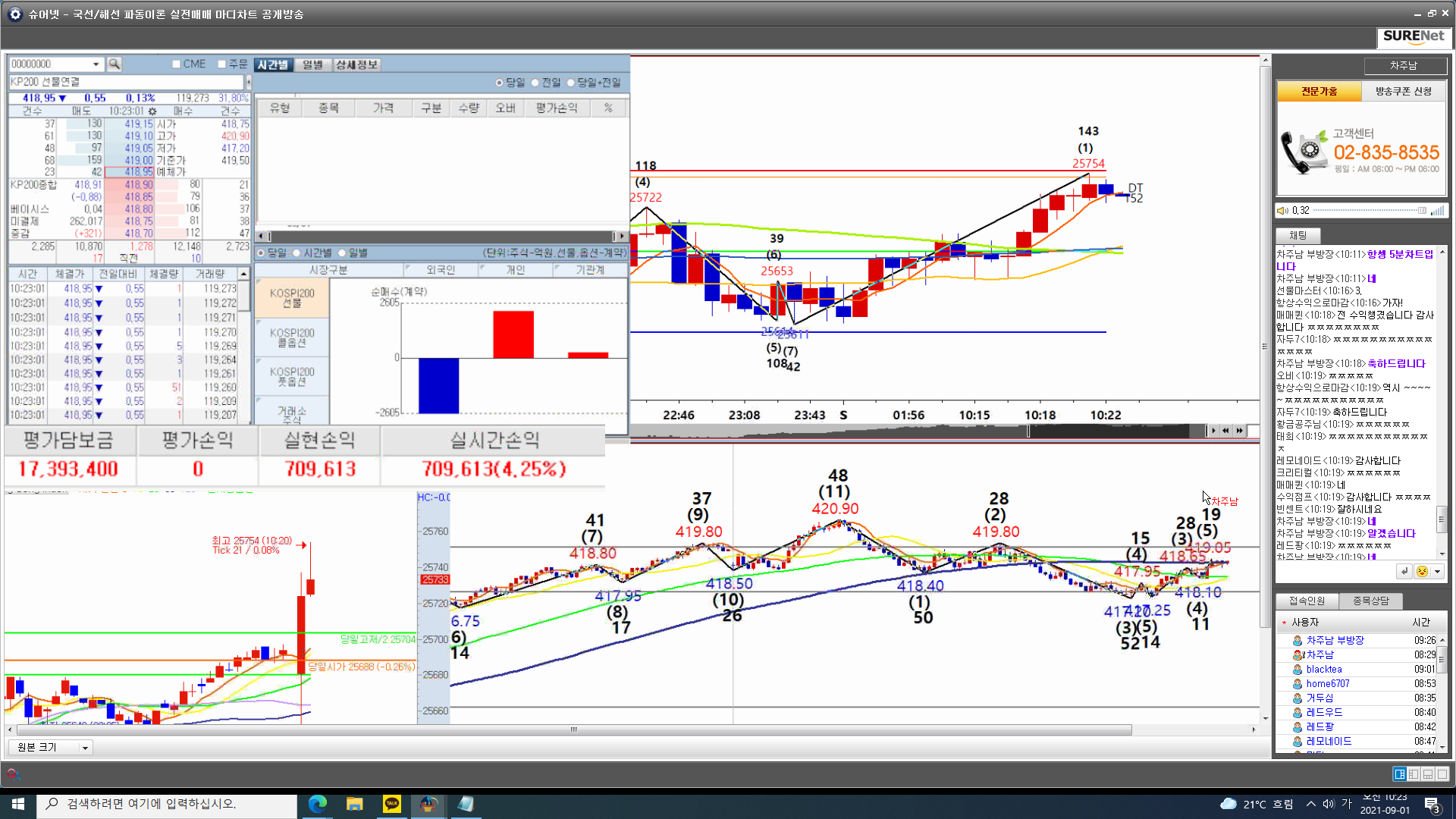Enable the CME checkbox

pos(177,64)
